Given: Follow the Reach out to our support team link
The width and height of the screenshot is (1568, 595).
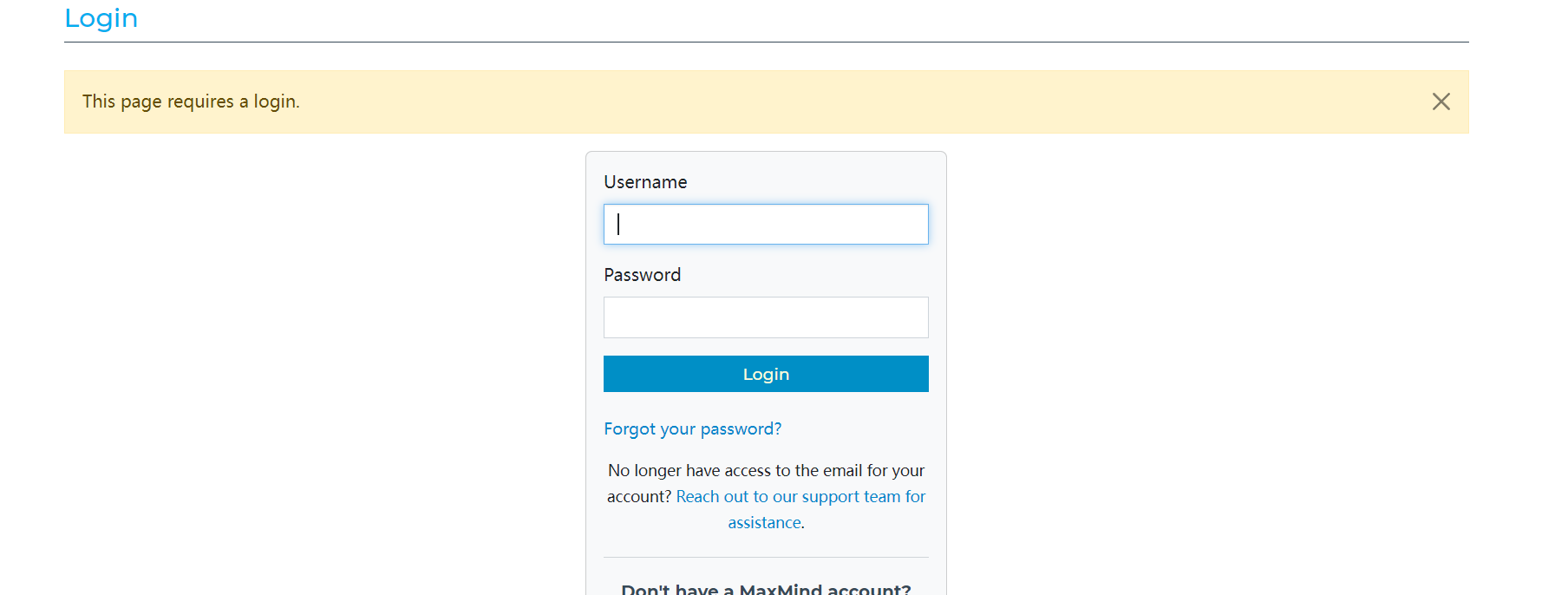Looking at the screenshot, I should pyautogui.click(x=800, y=497).
